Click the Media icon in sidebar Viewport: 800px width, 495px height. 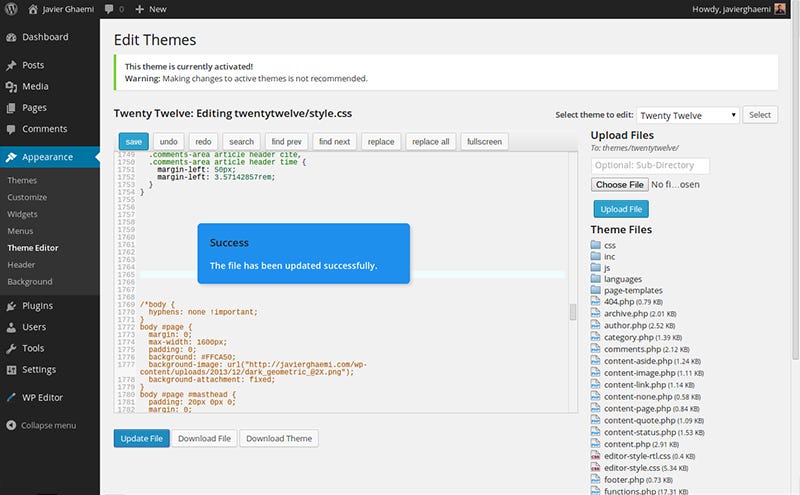(11, 87)
